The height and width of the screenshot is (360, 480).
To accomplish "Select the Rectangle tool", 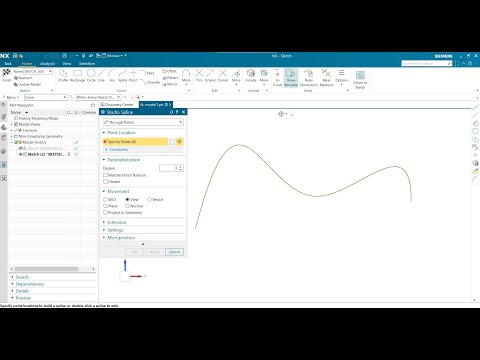I will click(77, 75).
